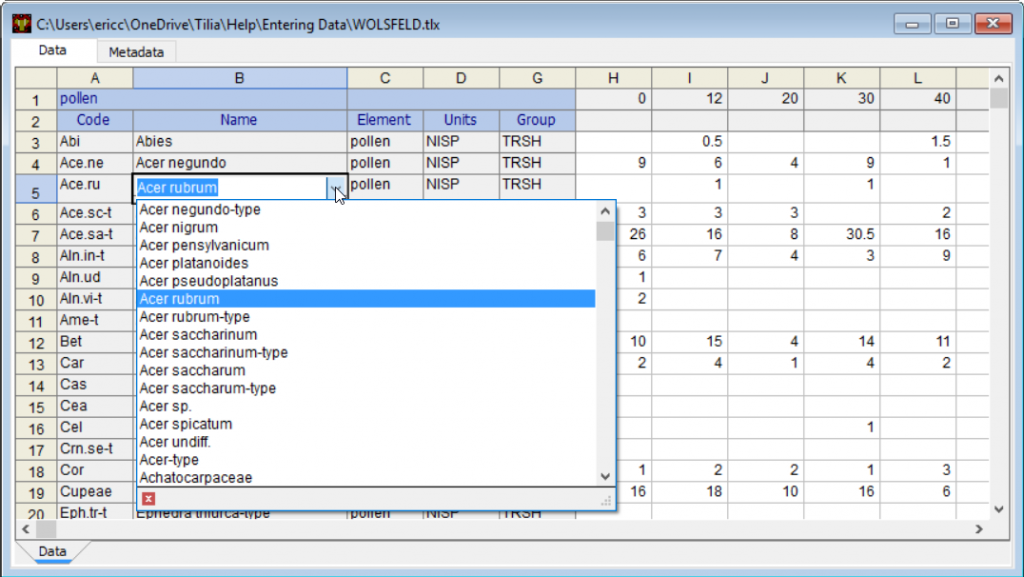Click the dropdown list scrollbar thumb
The height and width of the screenshot is (577, 1024).
coord(605,231)
